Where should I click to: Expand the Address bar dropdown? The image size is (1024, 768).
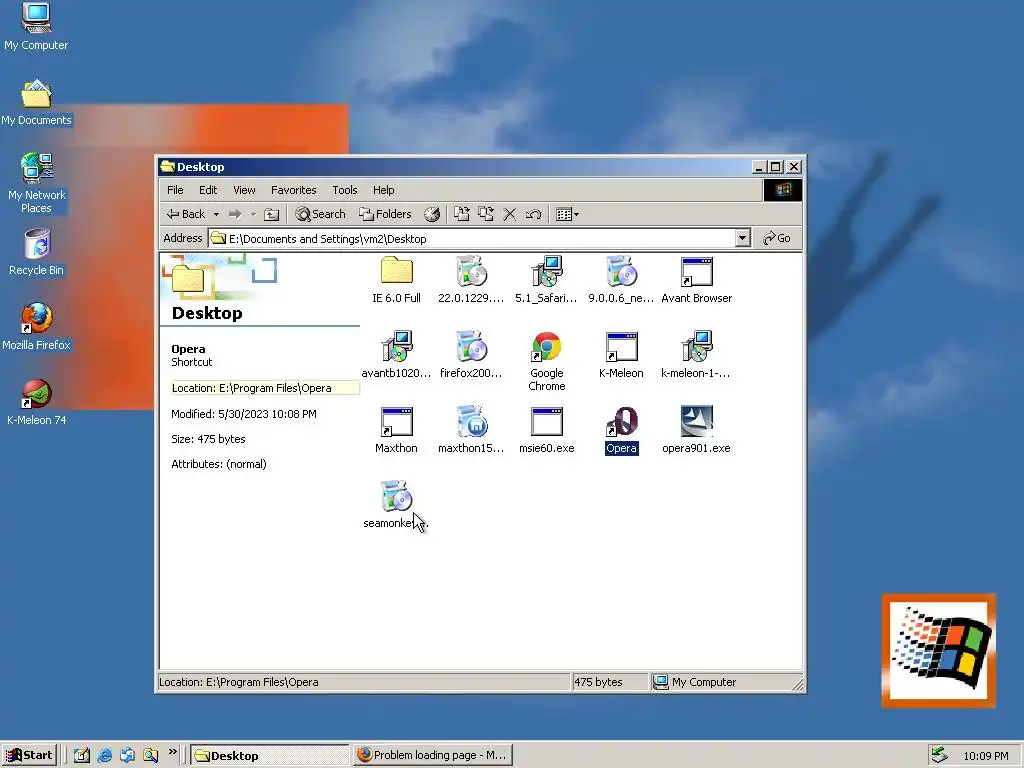[x=742, y=238]
